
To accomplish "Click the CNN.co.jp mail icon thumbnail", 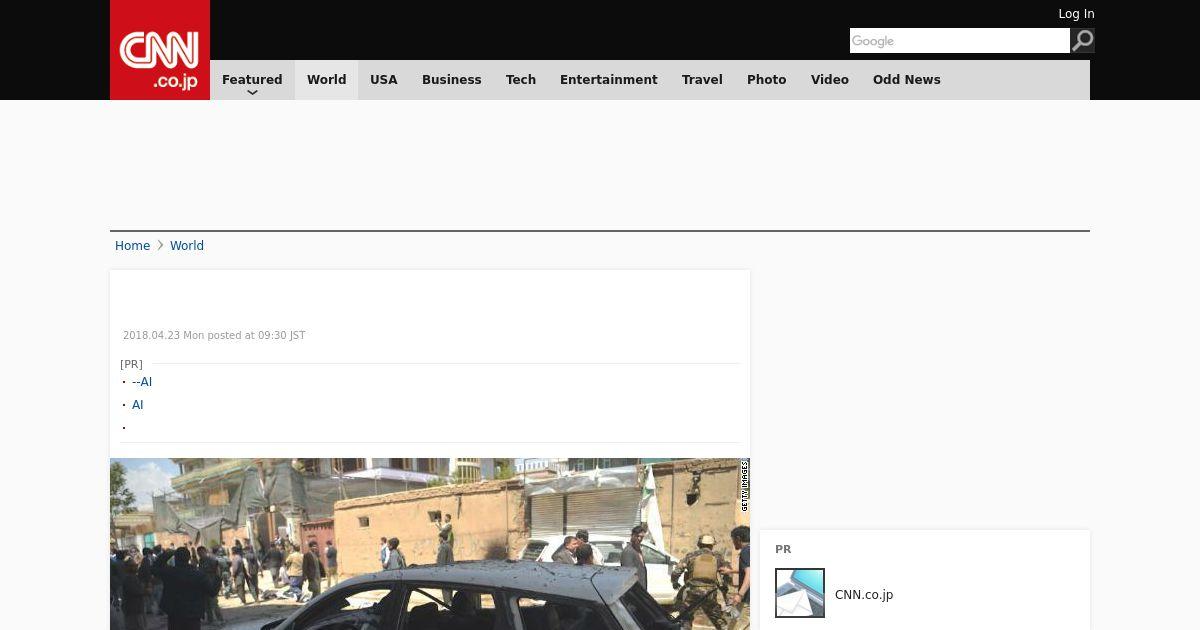I will [800, 593].
